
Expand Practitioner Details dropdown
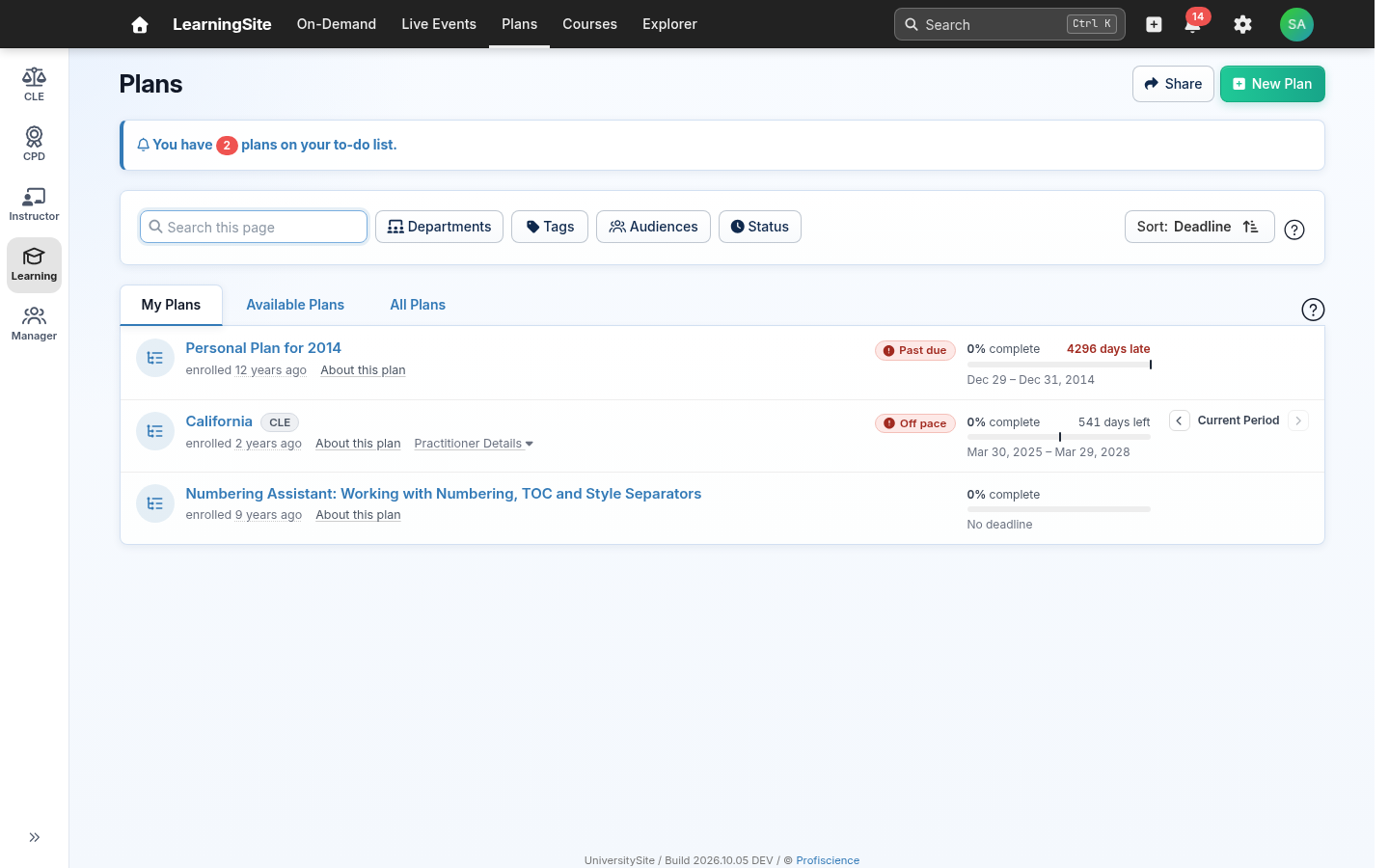pyautogui.click(x=474, y=444)
